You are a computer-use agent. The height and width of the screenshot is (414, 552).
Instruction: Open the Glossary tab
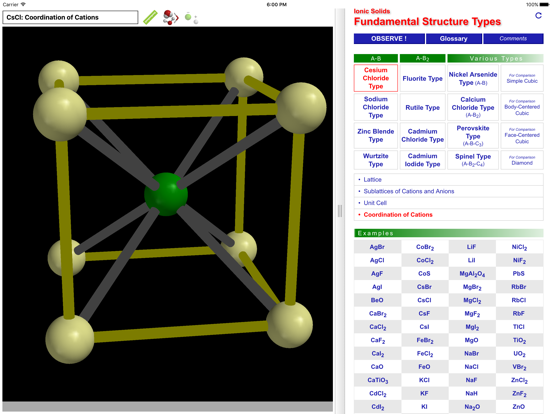(x=453, y=39)
